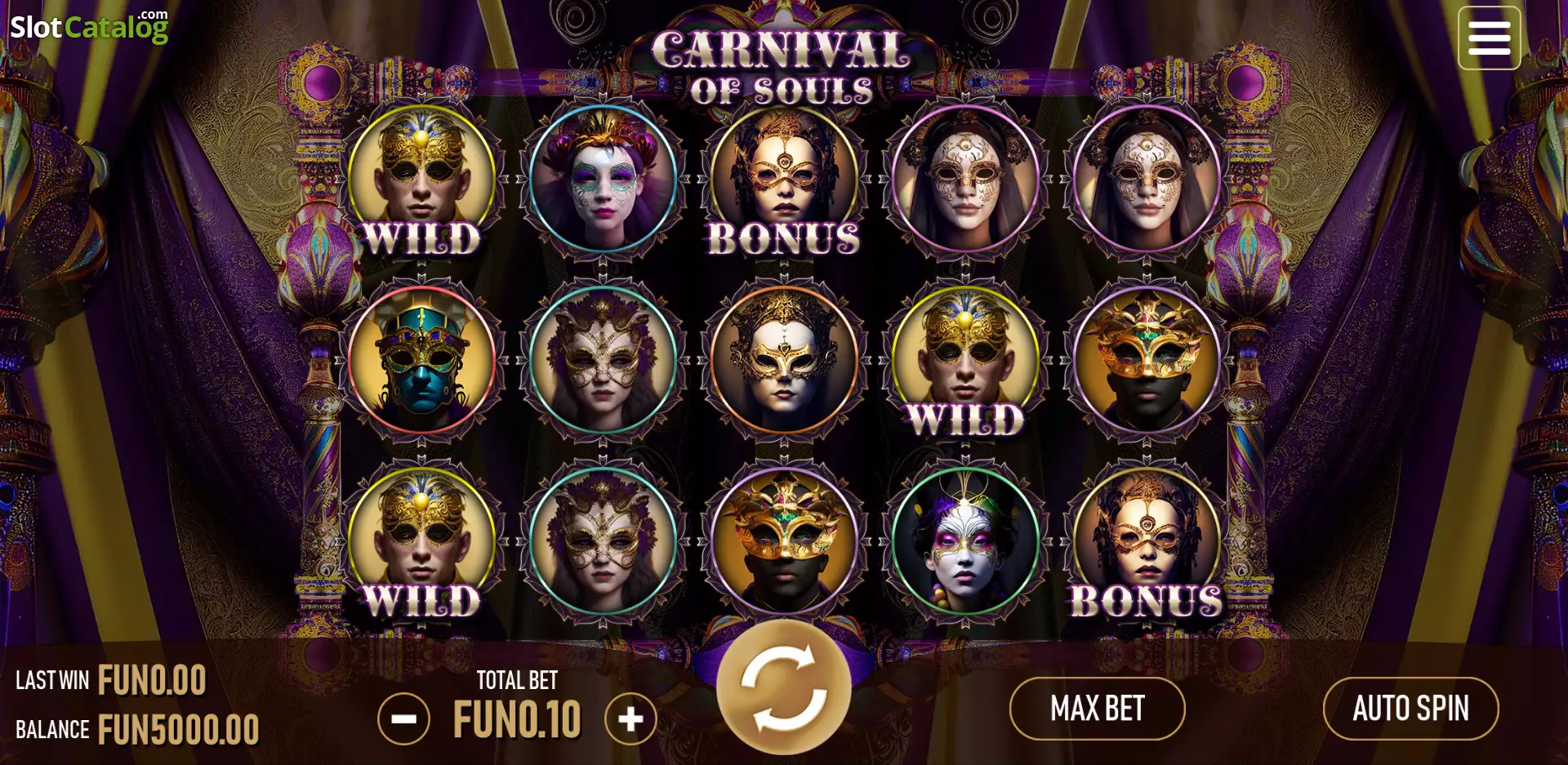
Task: Select the top-left WILD symbol
Action: coord(421,180)
